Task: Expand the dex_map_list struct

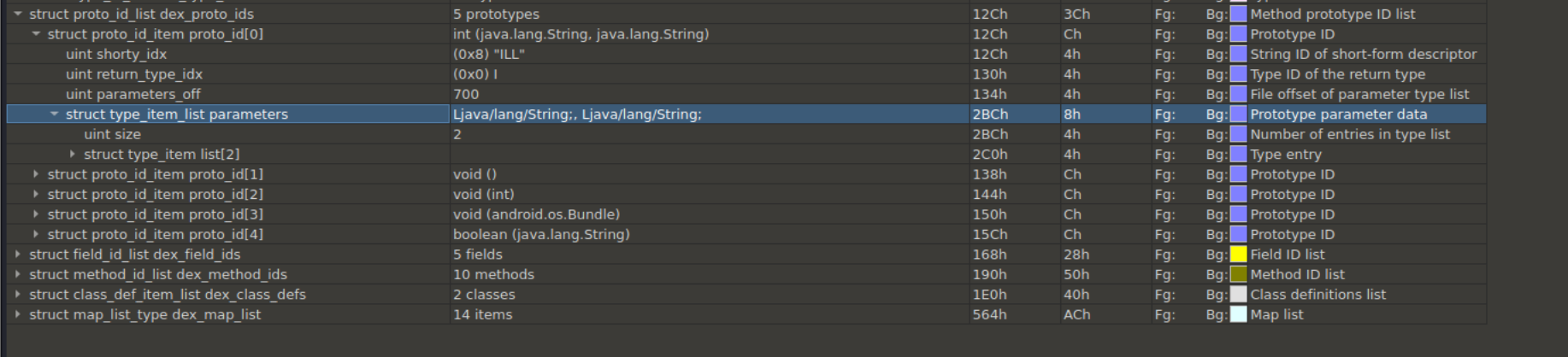Action: (x=18, y=315)
